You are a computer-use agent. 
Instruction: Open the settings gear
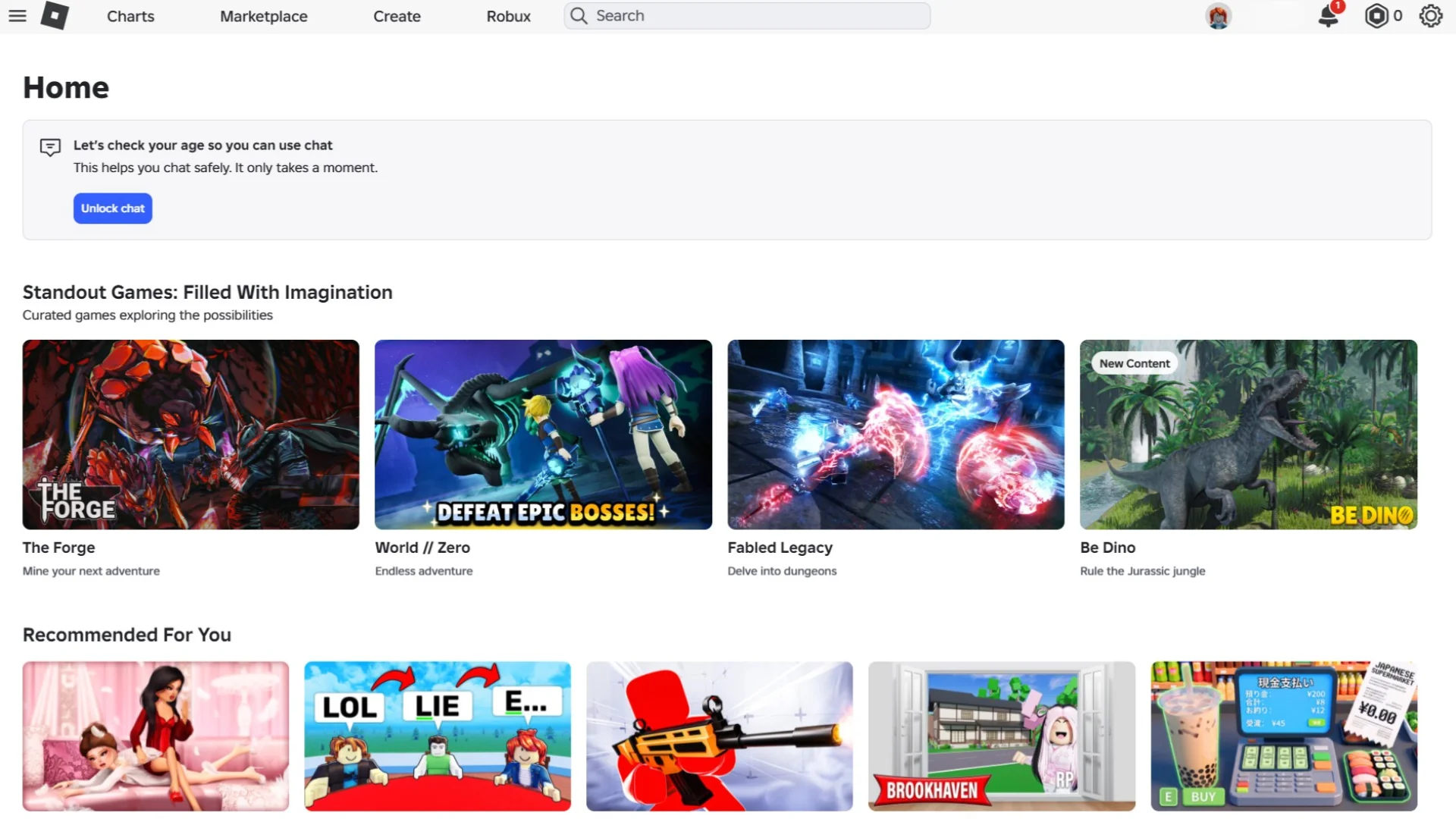point(1430,15)
